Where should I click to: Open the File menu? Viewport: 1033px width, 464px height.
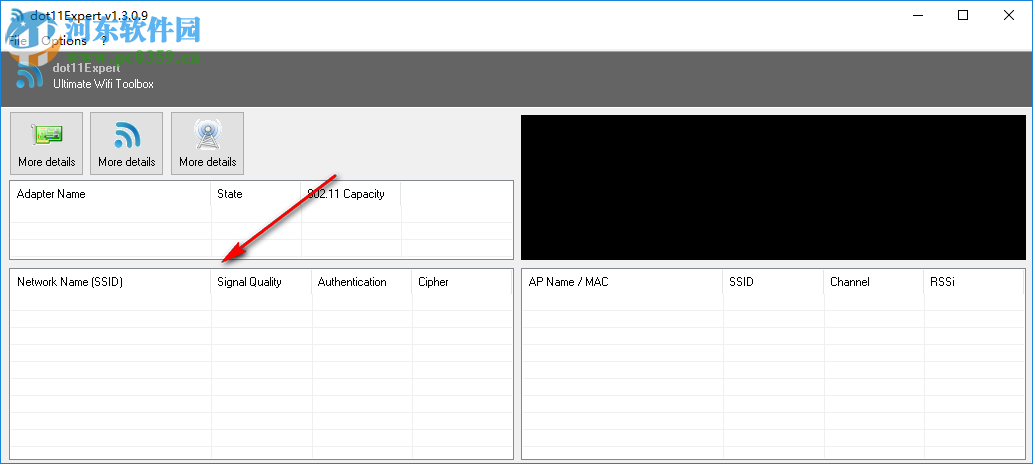18,41
